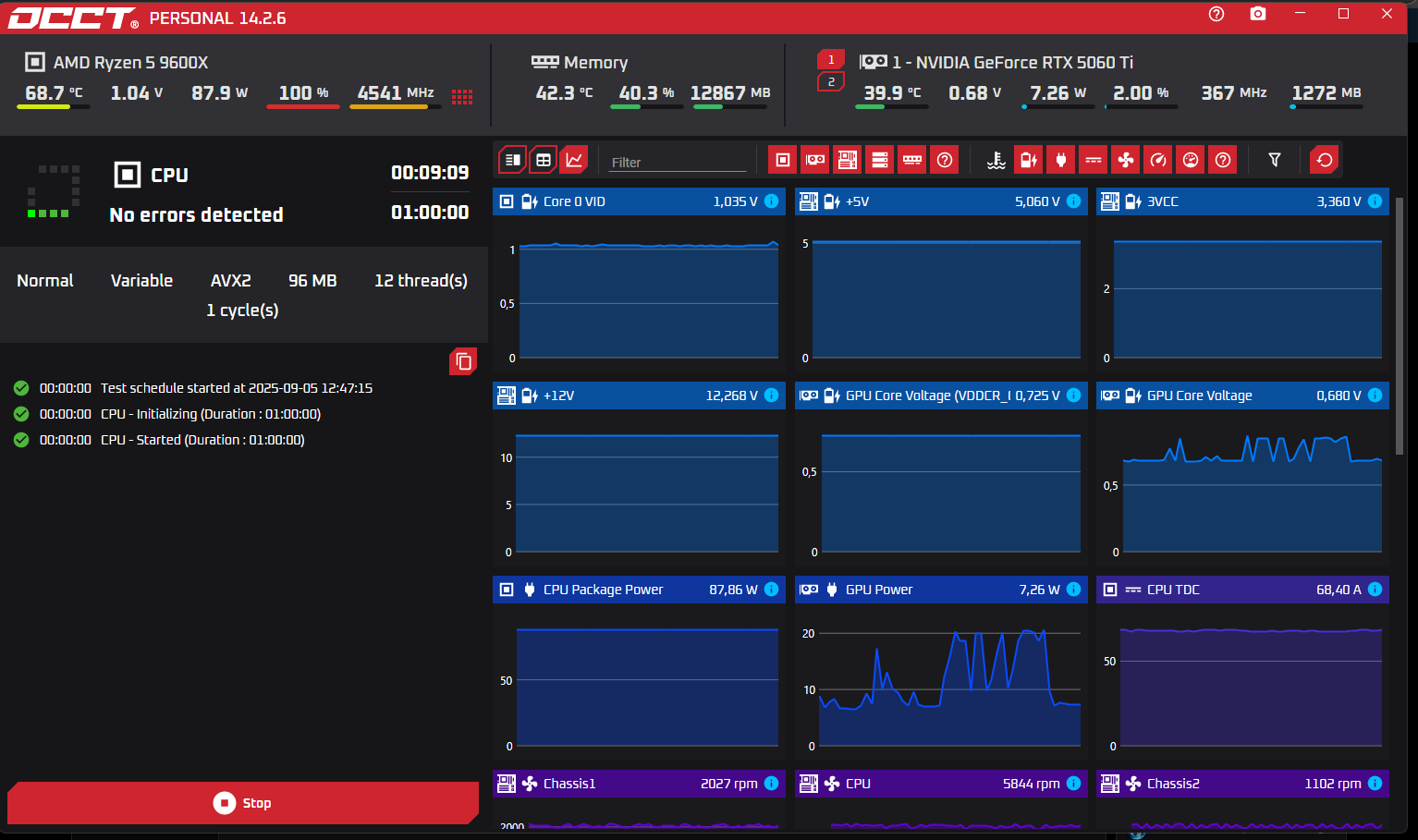Click the 'AVX2' instruction set label
Viewport: 1418px width, 840px height.
click(230, 280)
